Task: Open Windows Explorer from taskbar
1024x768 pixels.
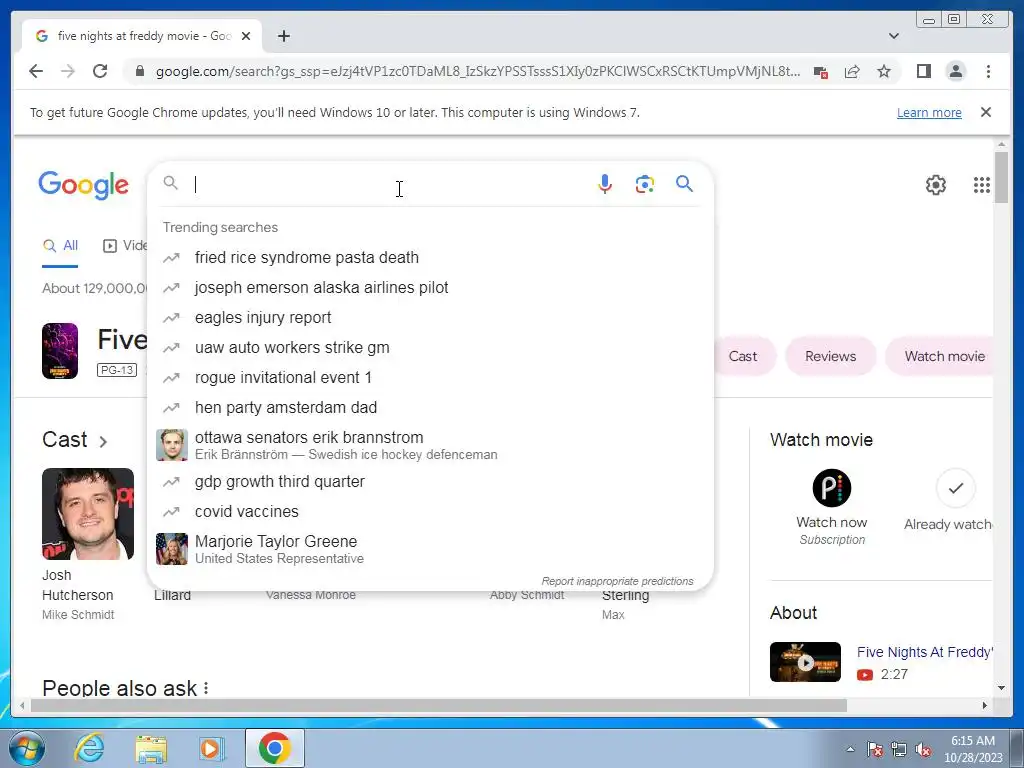Action: [151, 748]
